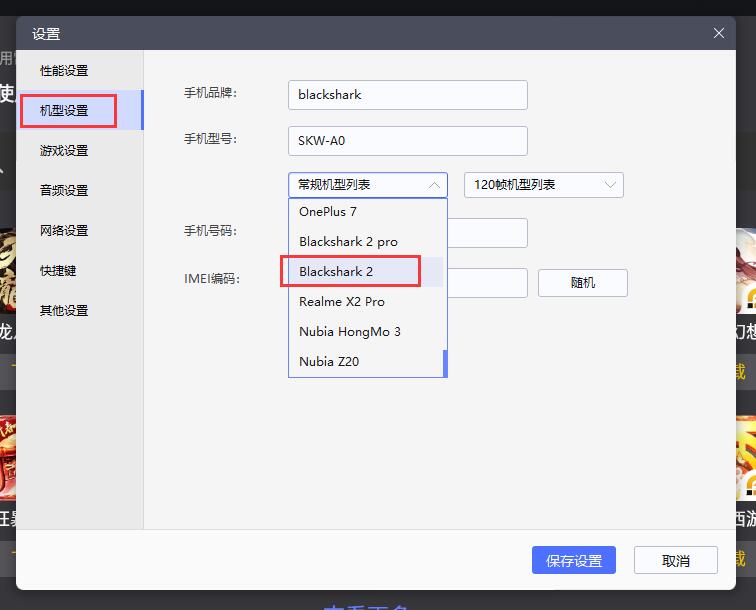Screen dimensions: 756x610
Task: Click the 手机品牌 blackshark input field
Action: [408, 95]
